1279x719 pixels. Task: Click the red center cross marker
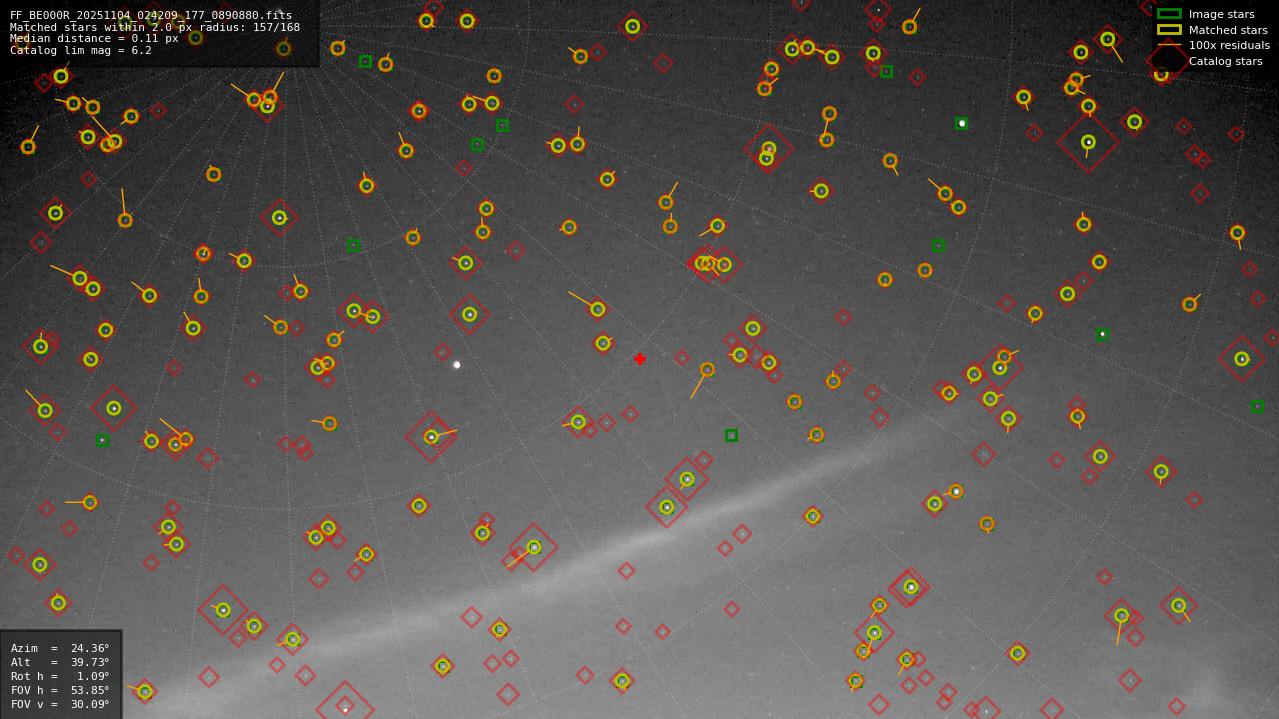pyautogui.click(x=640, y=359)
